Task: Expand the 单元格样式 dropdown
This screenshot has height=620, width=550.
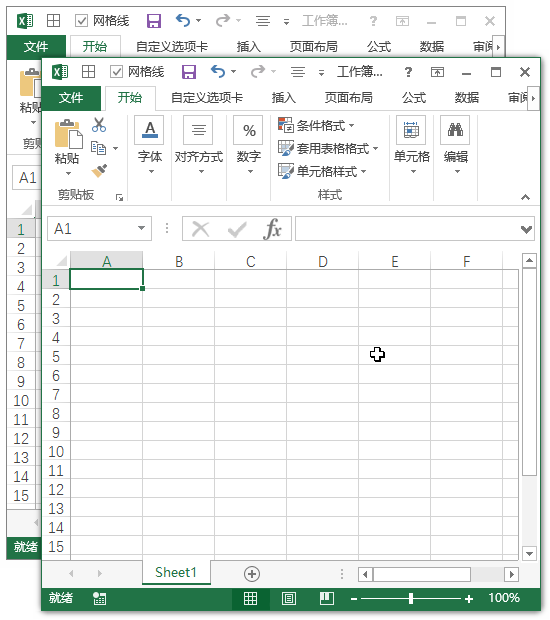Action: click(364, 172)
